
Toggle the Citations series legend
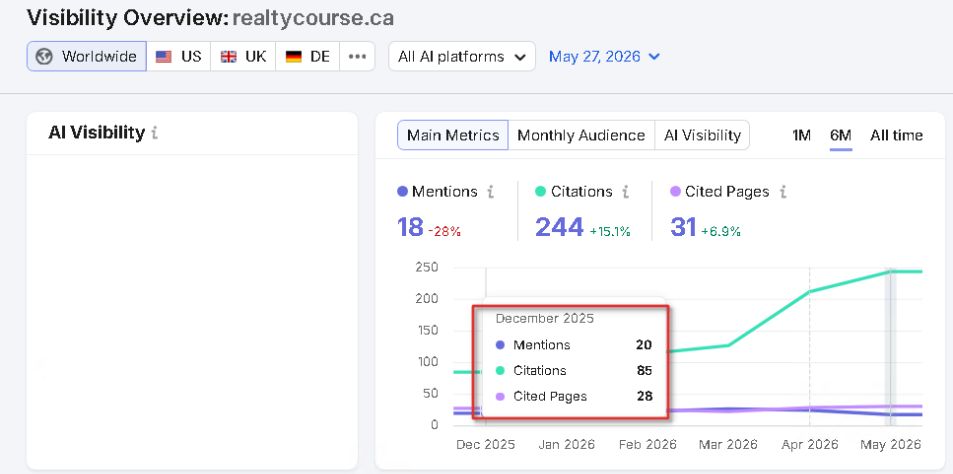574,191
